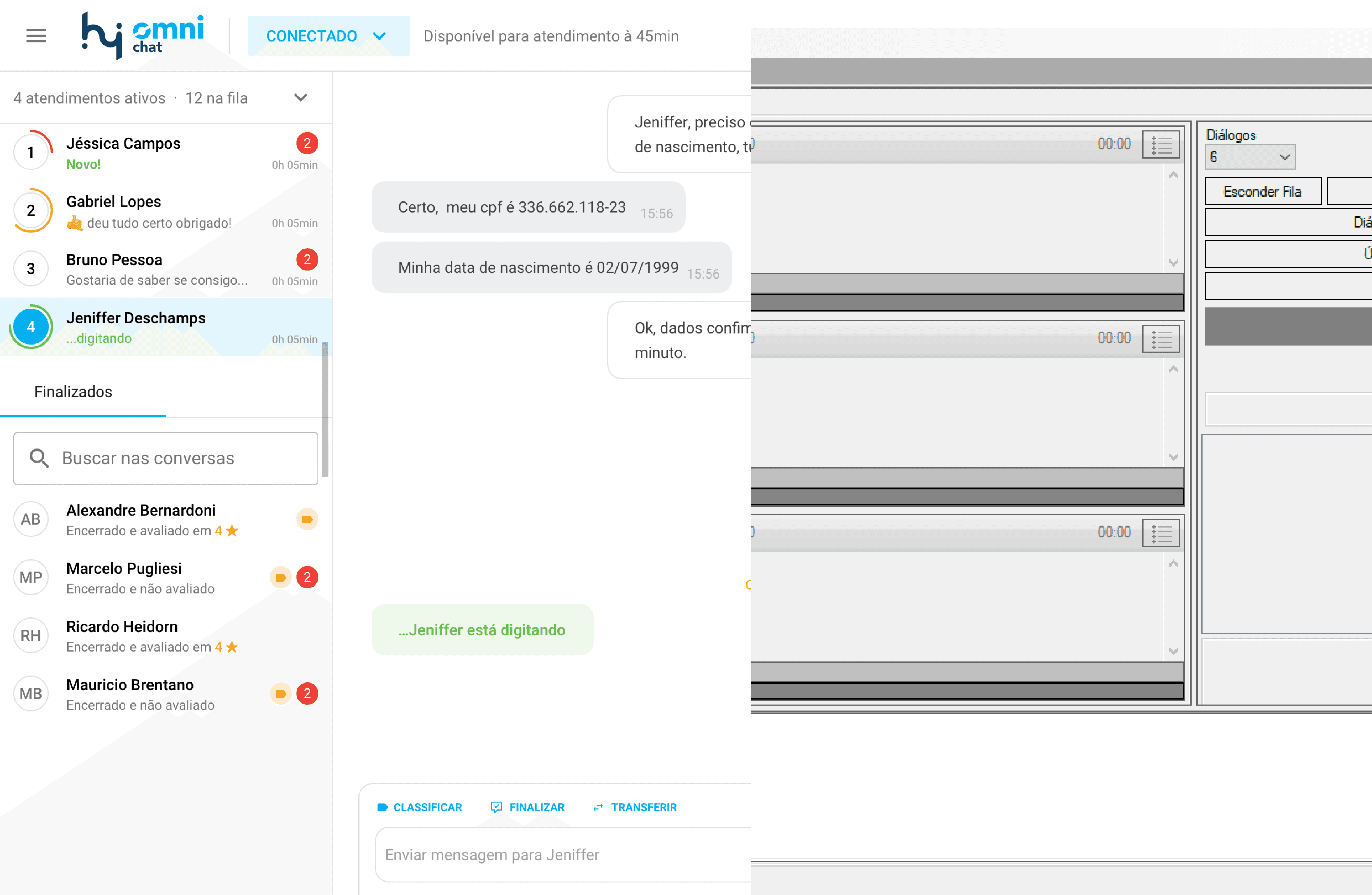Click the MB avatar for Mauricio Brentano

pos(31,694)
